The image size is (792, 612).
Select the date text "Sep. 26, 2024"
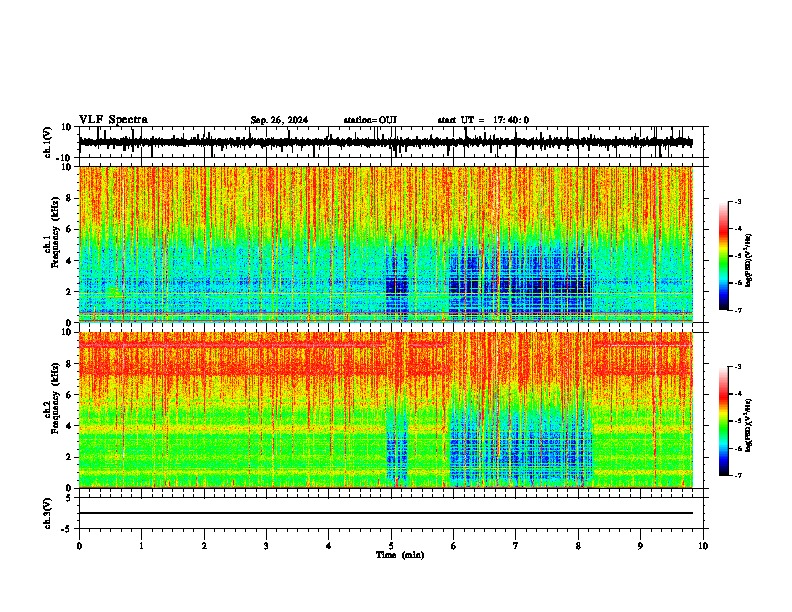point(279,120)
